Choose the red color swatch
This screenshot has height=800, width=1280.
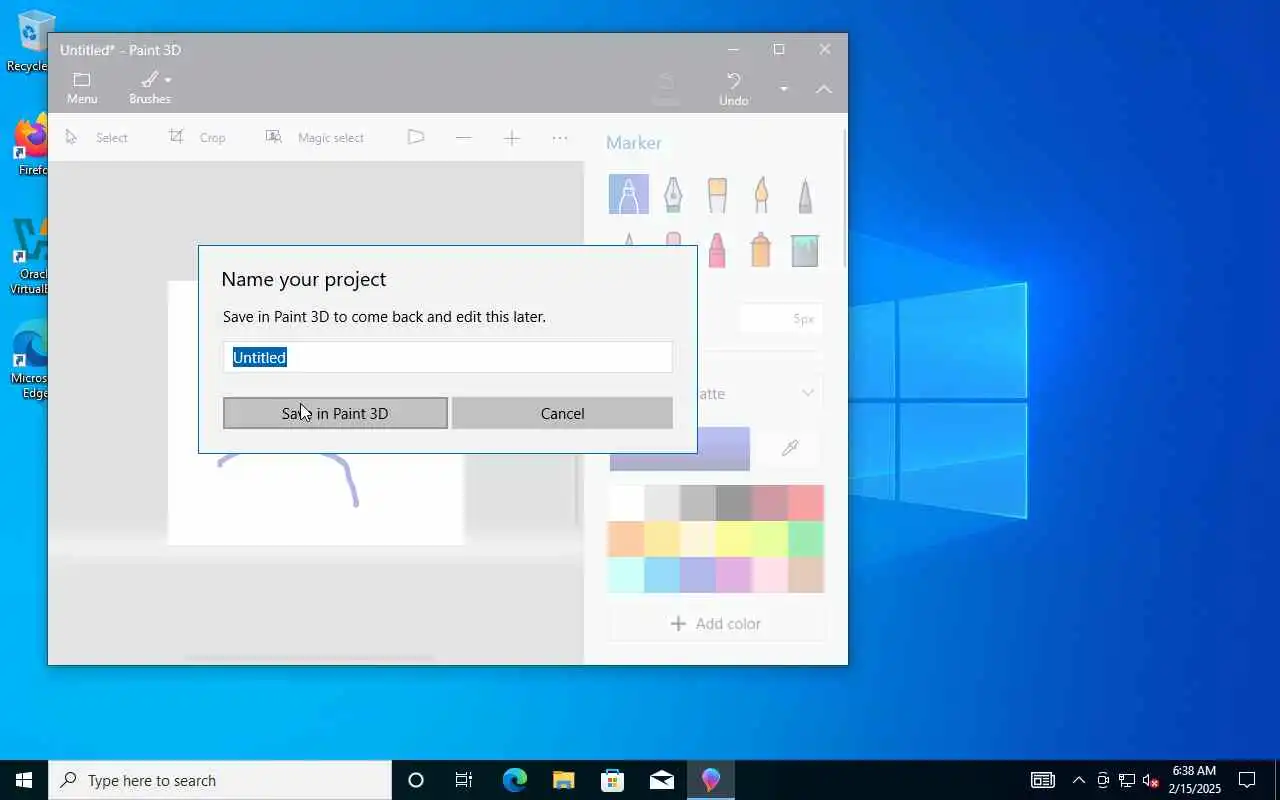click(x=806, y=503)
